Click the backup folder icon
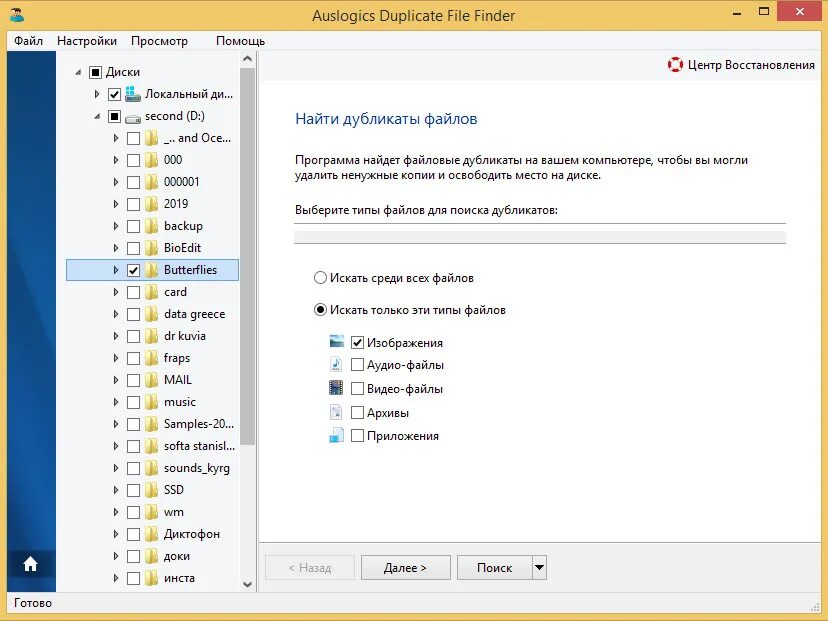This screenshot has width=828, height=621. [x=152, y=226]
